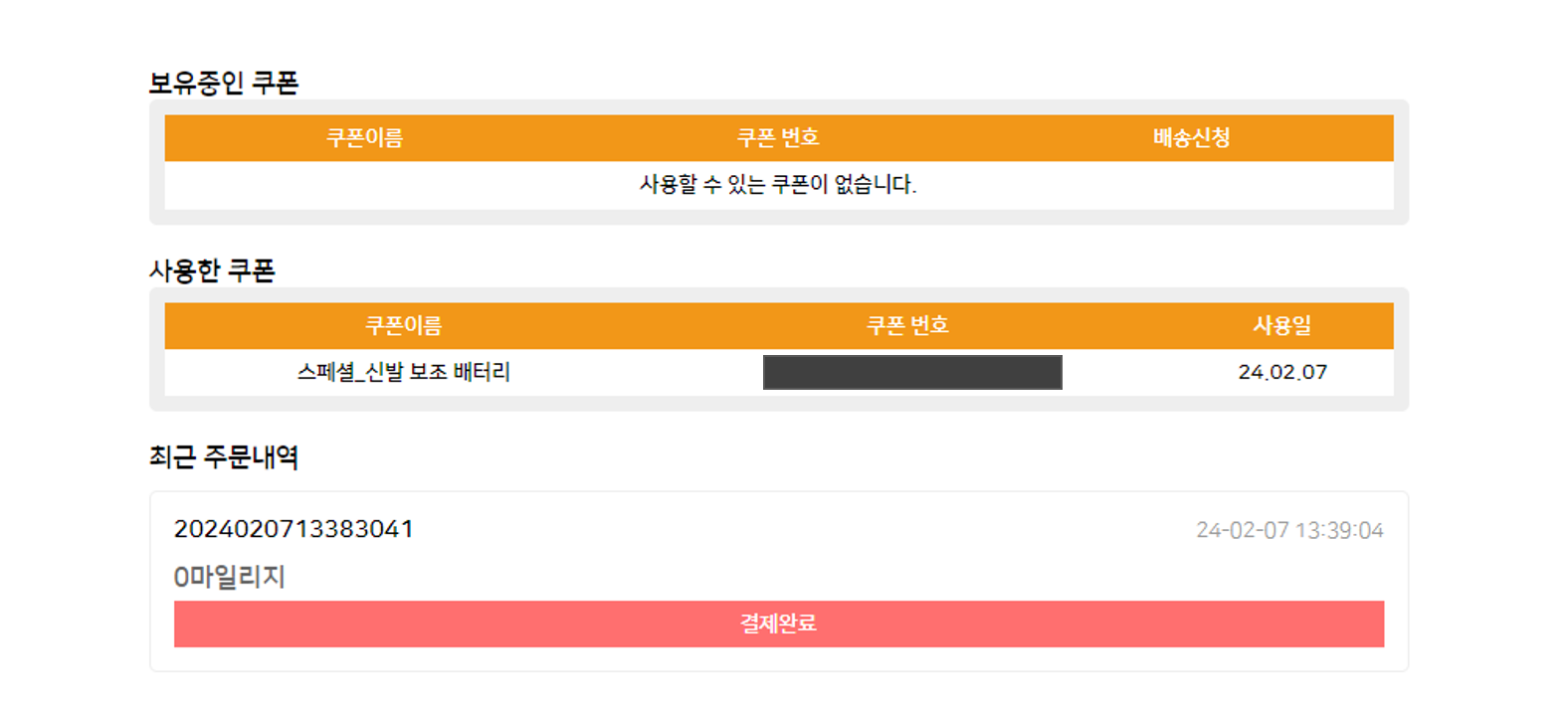Click the 0마일리지 mileage text
The width and height of the screenshot is (1568, 711).
[229, 577]
